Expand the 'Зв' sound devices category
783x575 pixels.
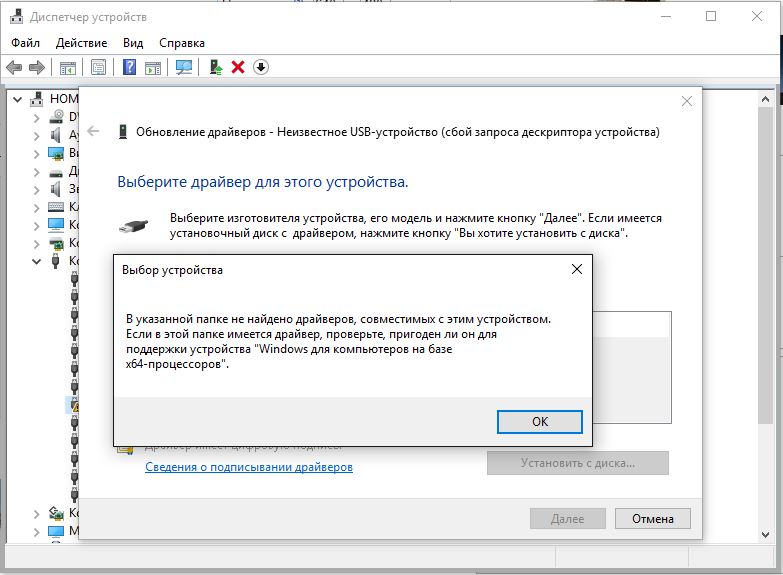[36, 189]
